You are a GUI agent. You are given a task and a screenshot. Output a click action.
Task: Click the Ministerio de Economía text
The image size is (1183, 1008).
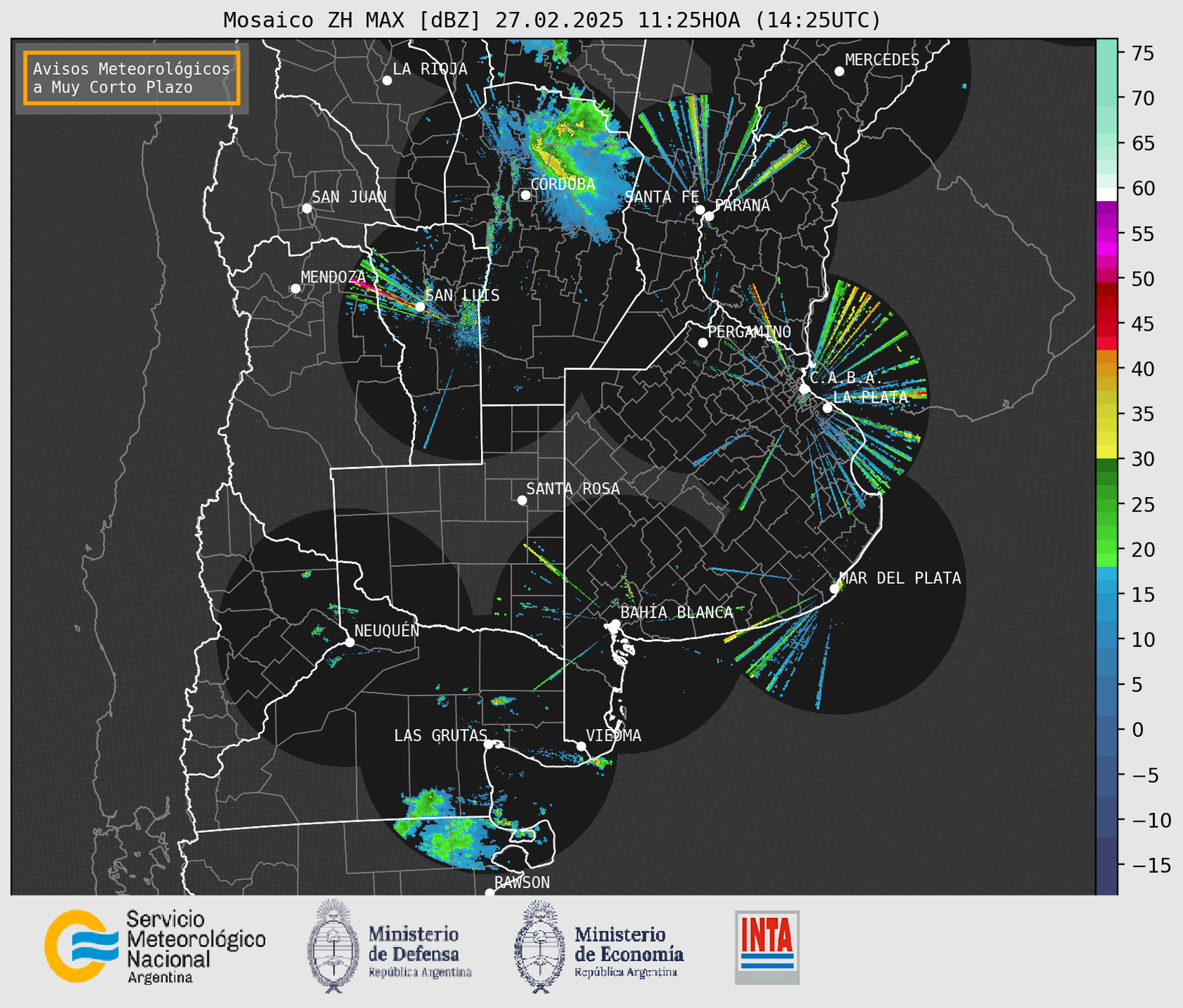click(x=628, y=951)
